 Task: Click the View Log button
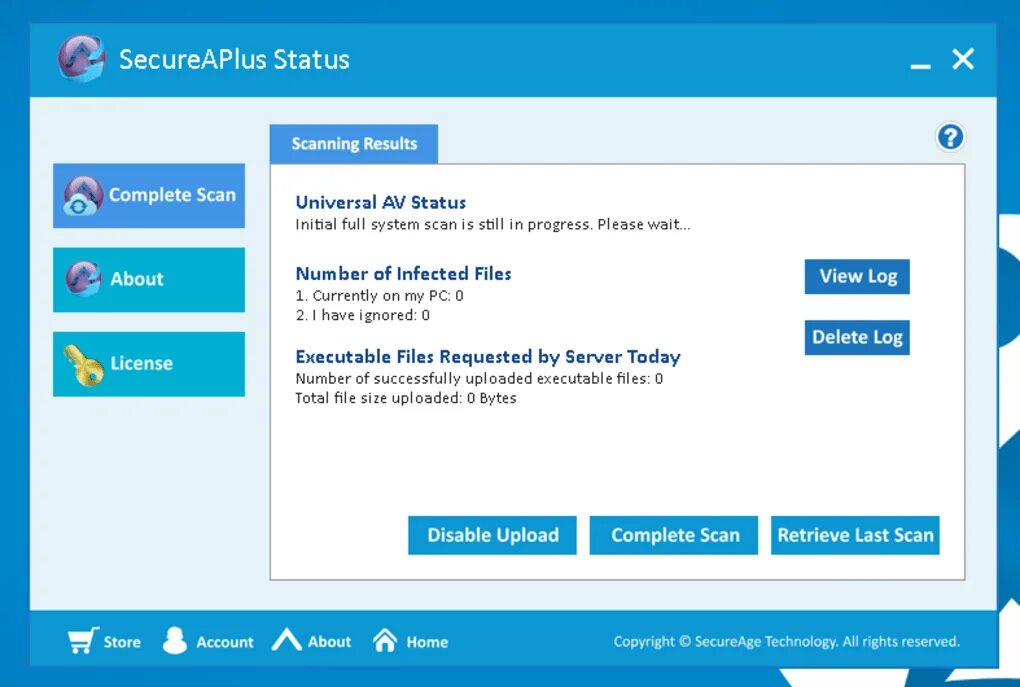857,276
